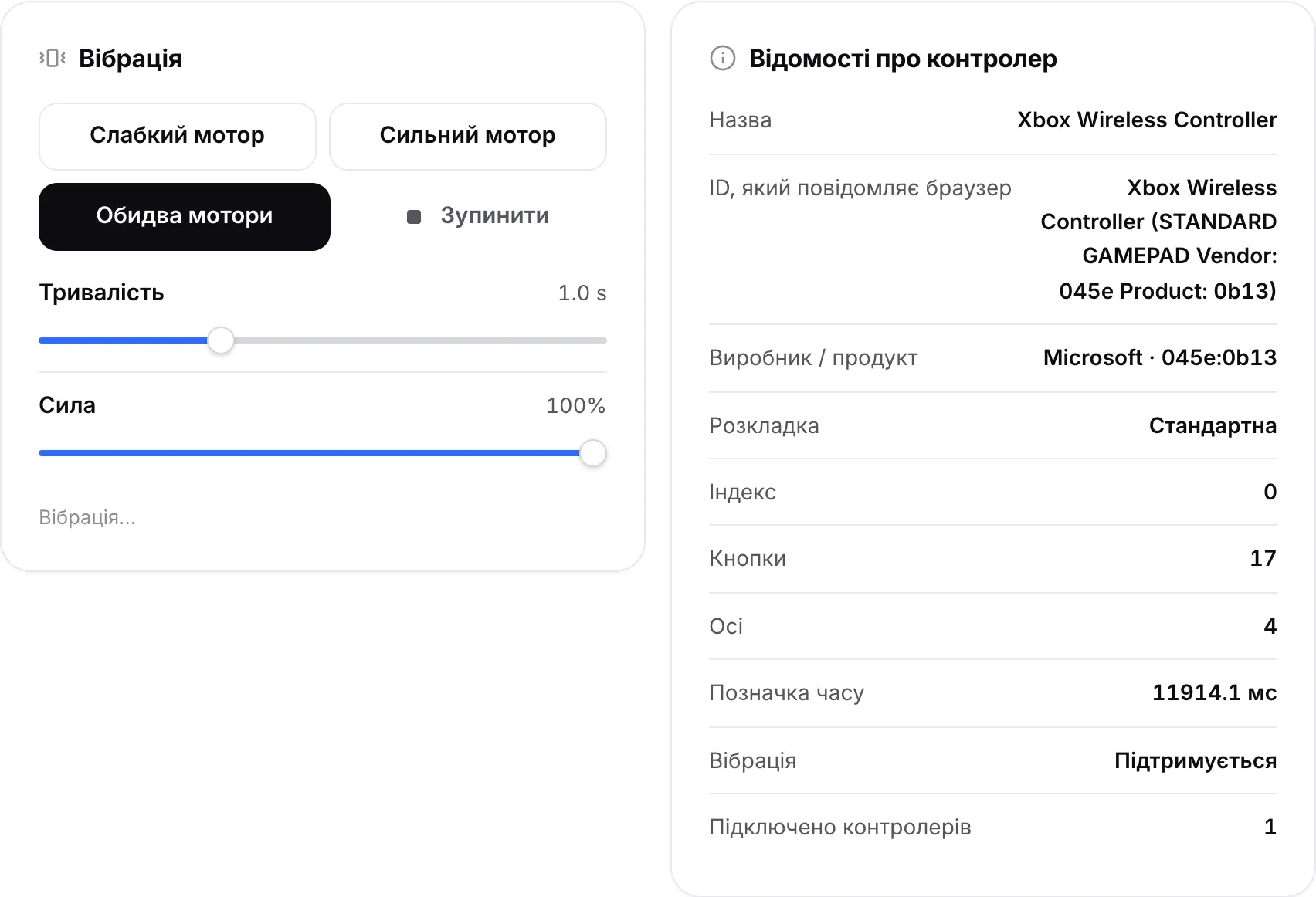Viewport: 1316px width, 897px height.
Task: Click the Сила value 100%
Action: [x=576, y=406]
